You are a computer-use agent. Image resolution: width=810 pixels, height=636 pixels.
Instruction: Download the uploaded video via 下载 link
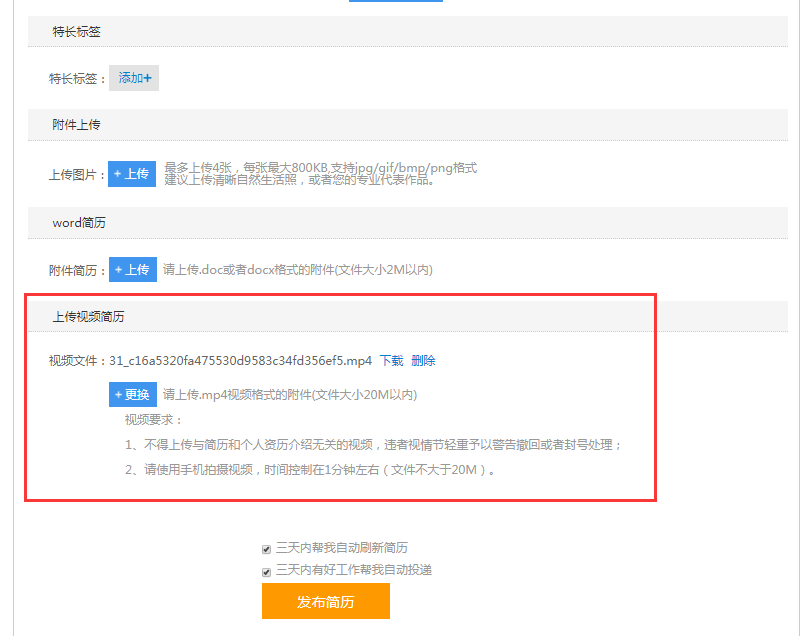(391, 361)
